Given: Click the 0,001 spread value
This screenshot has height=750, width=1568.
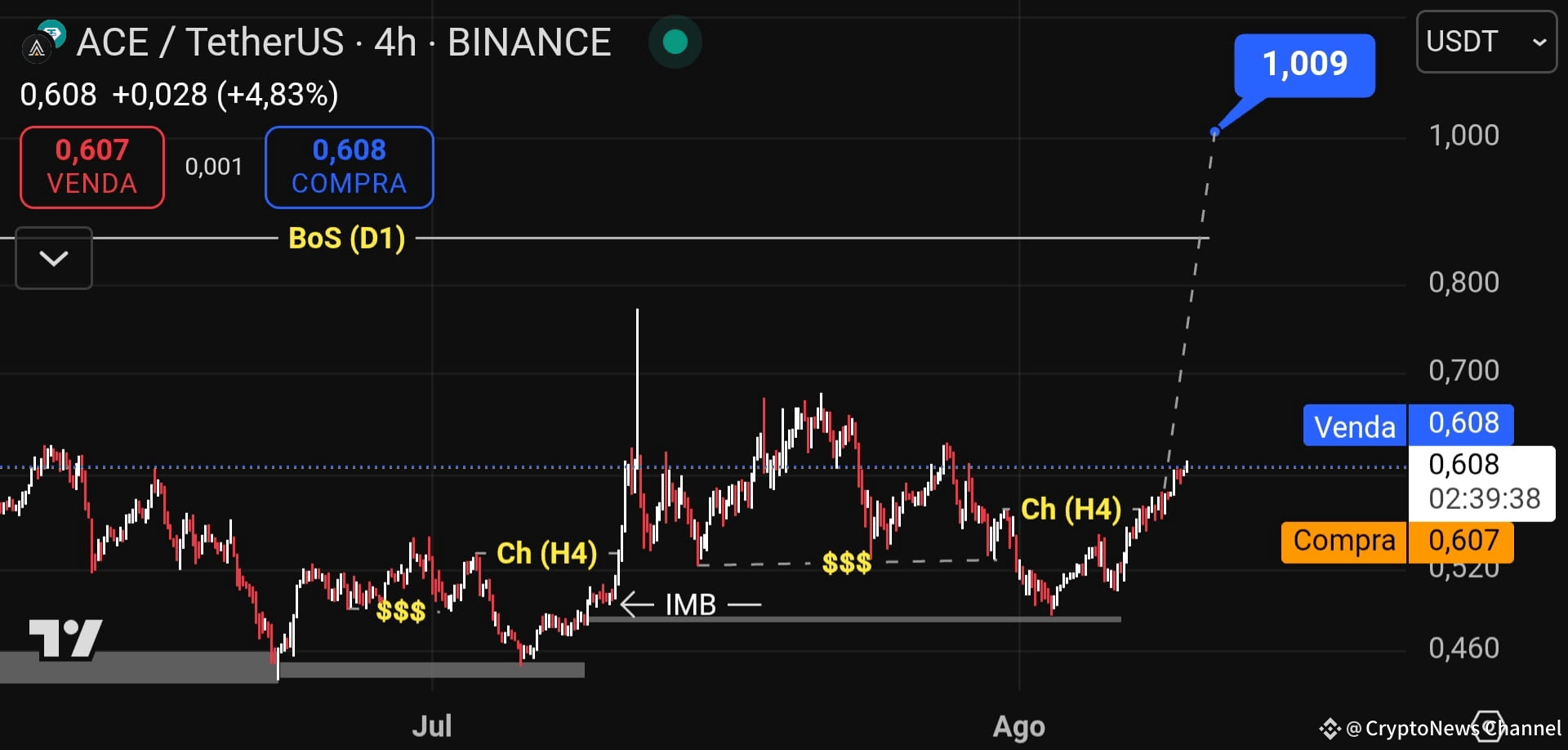Looking at the screenshot, I should point(214,167).
